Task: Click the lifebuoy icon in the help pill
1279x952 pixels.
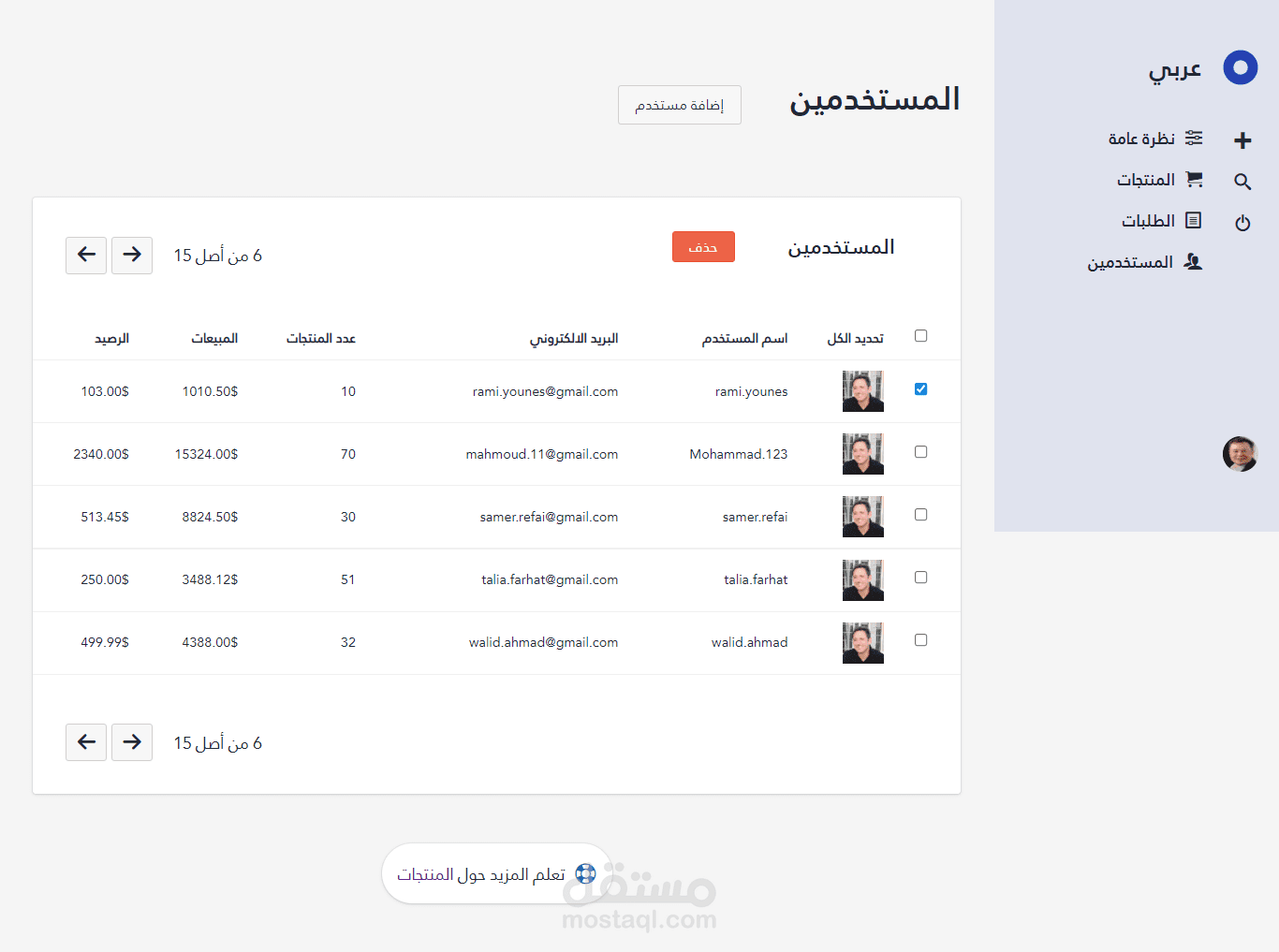Action: (x=585, y=873)
